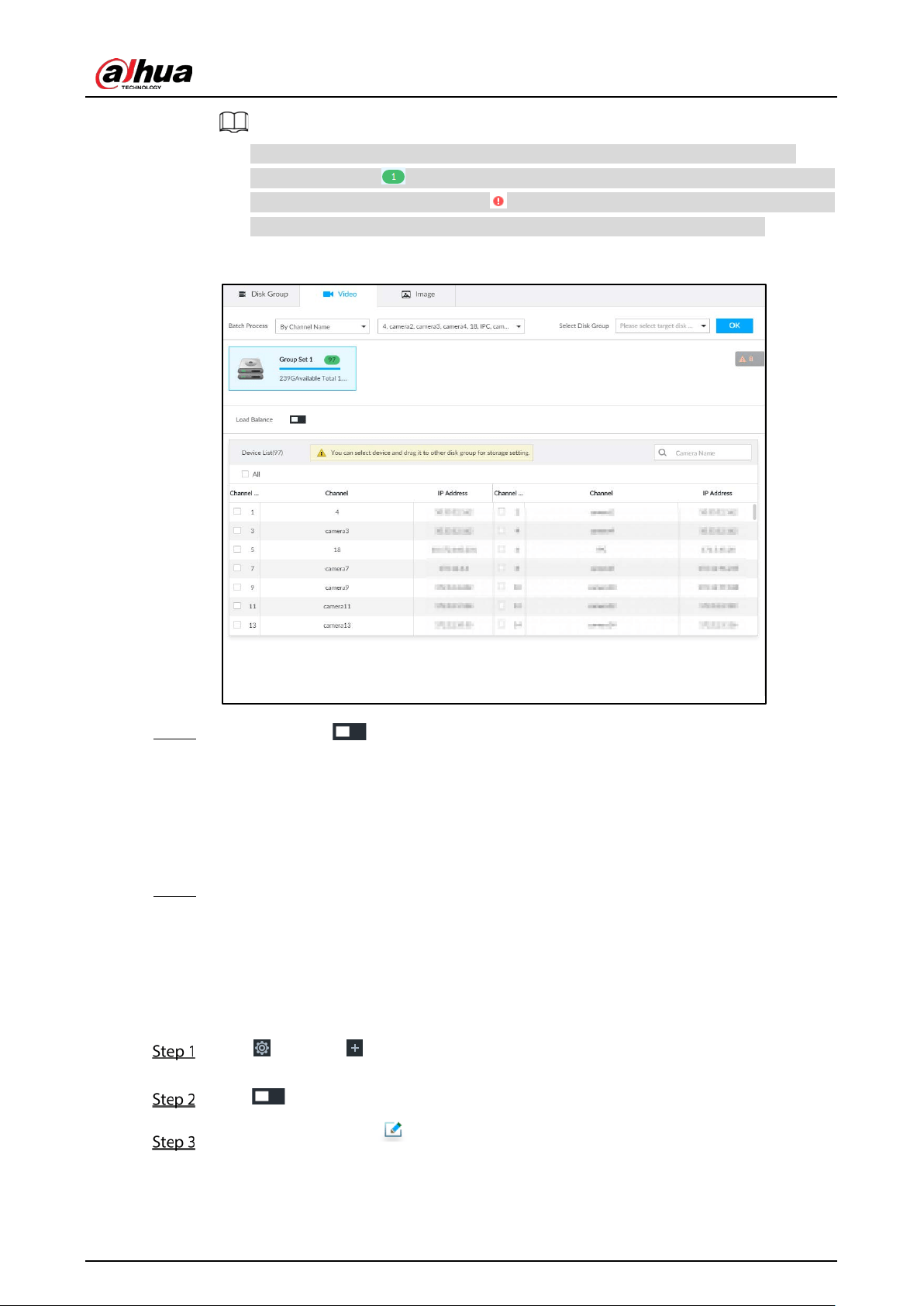The height and width of the screenshot is (1306, 924).
Task: Click the device table vertical scrollbar
Action: point(754,512)
